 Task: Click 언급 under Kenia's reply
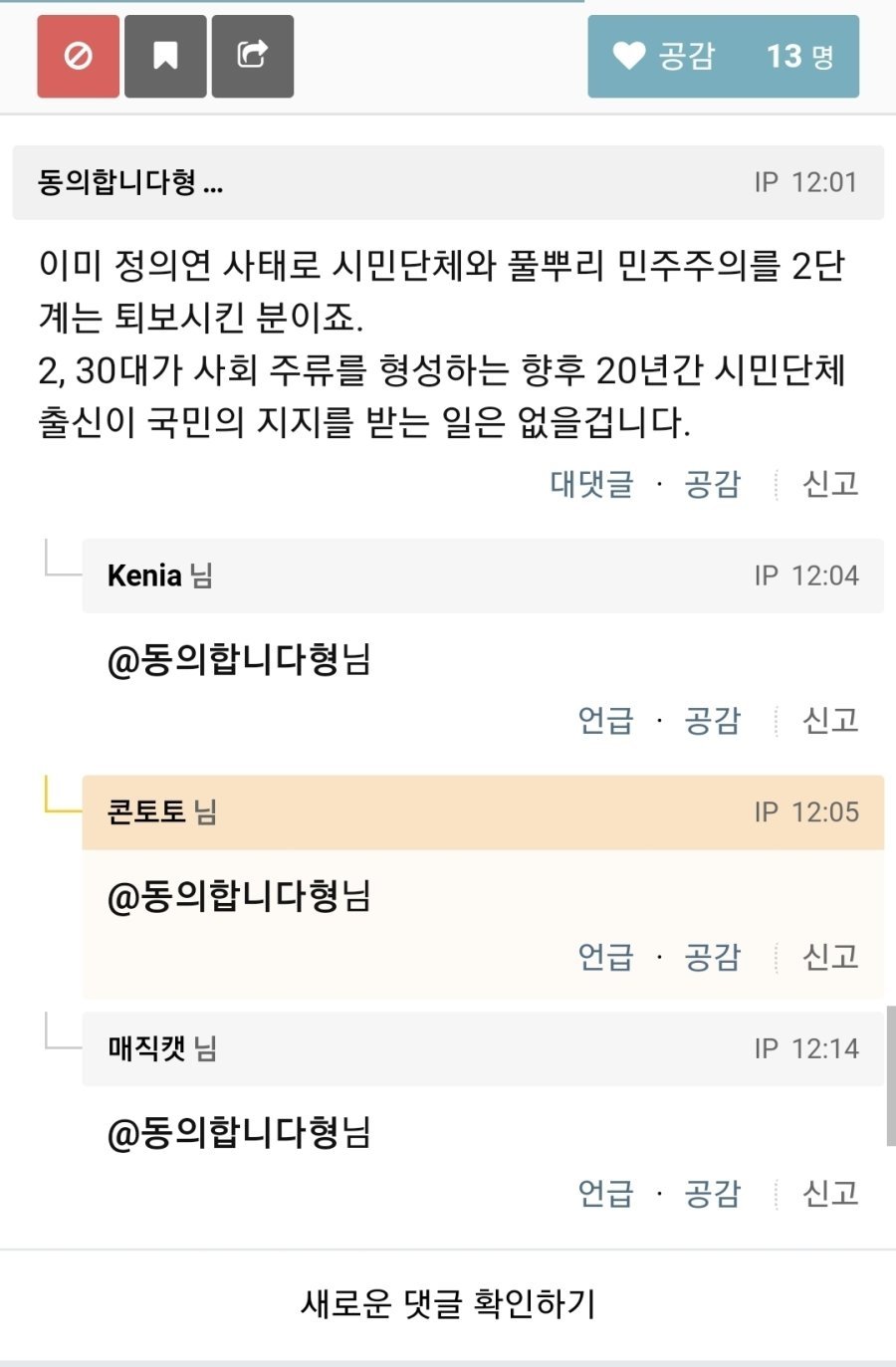click(605, 720)
